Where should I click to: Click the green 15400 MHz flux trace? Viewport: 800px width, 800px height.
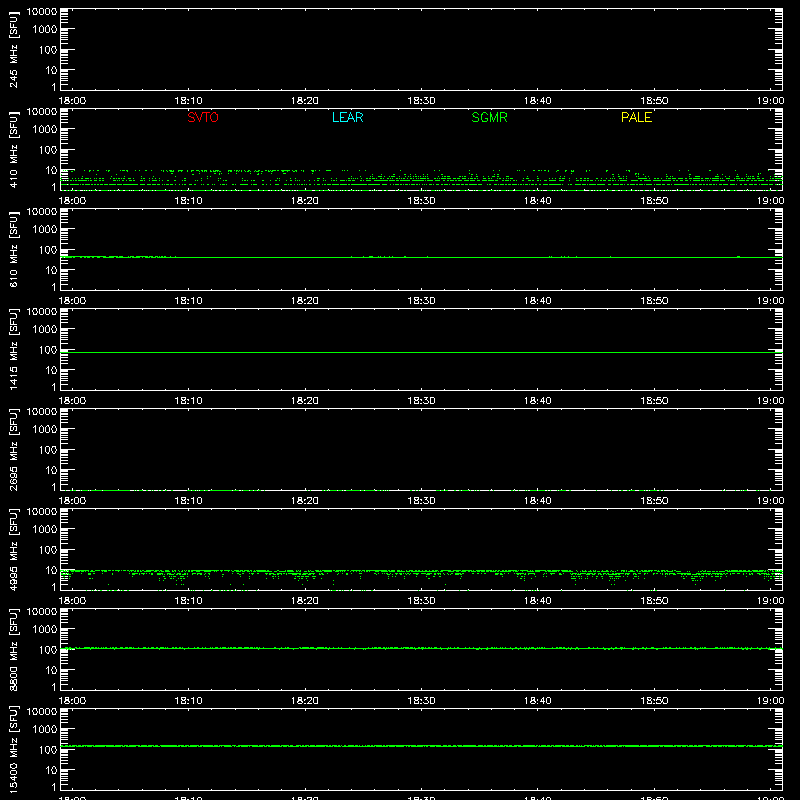click(421, 746)
